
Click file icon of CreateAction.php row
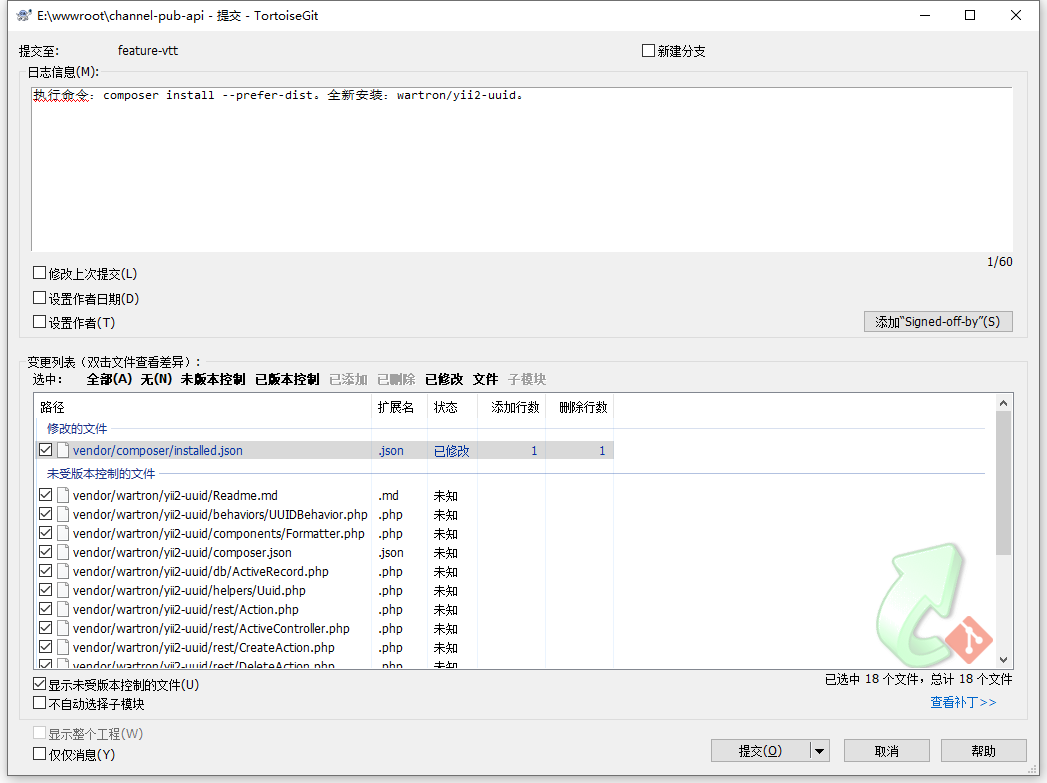pyautogui.click(x=63, y=647)
